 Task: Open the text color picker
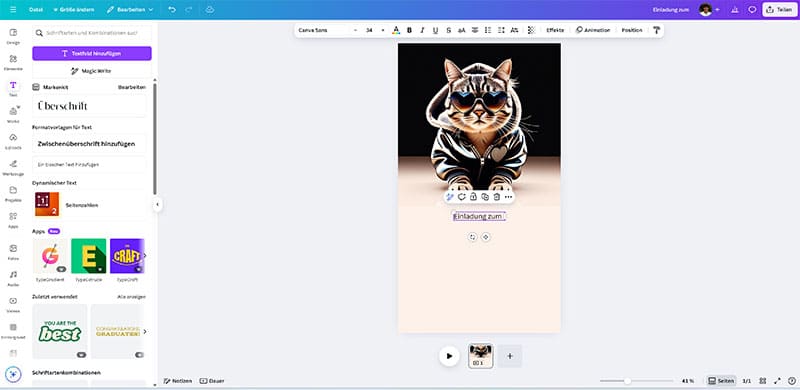(x=396, y=31)
